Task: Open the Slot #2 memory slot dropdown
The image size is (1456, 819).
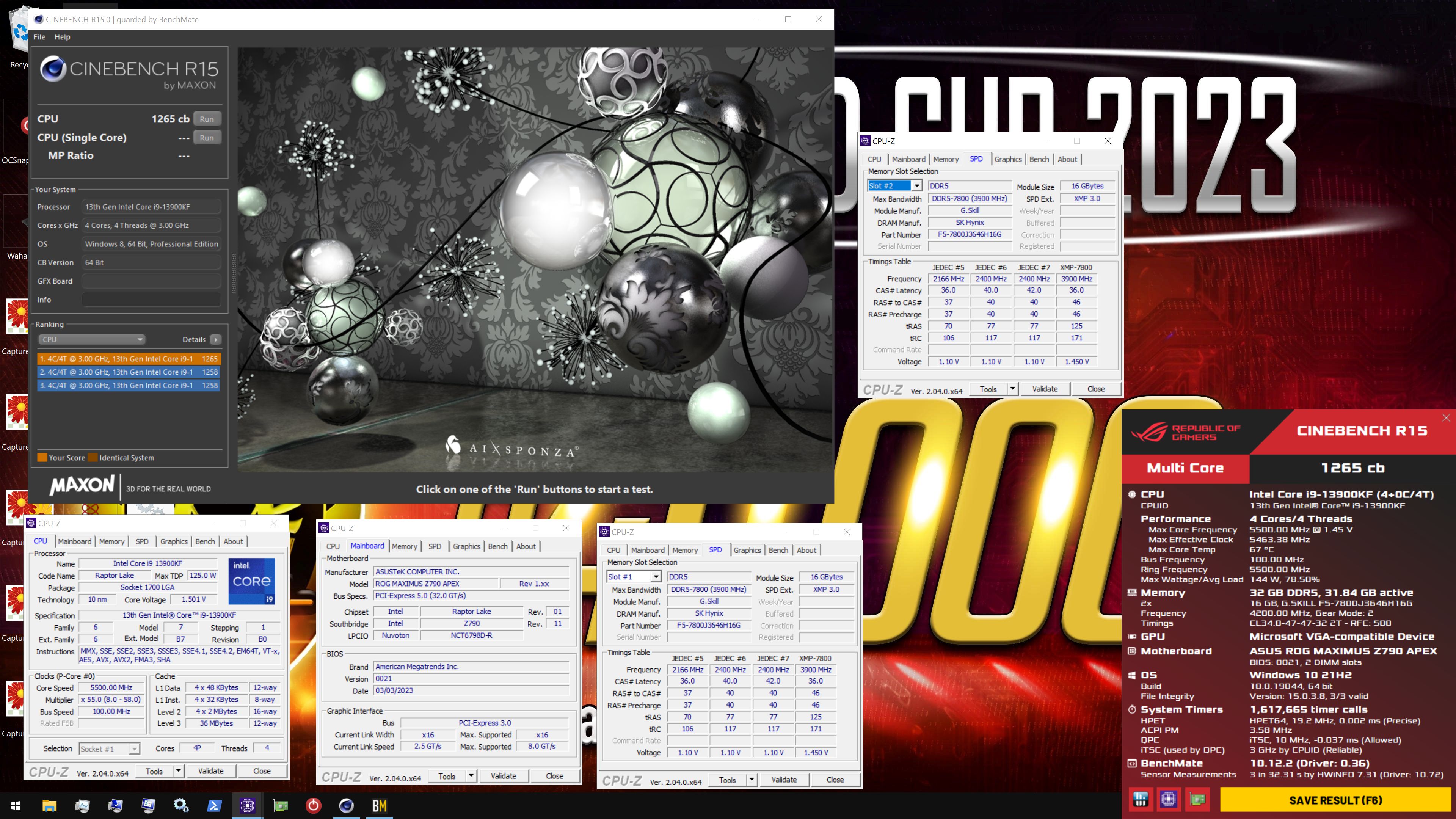Action: (x=917, y=186)
